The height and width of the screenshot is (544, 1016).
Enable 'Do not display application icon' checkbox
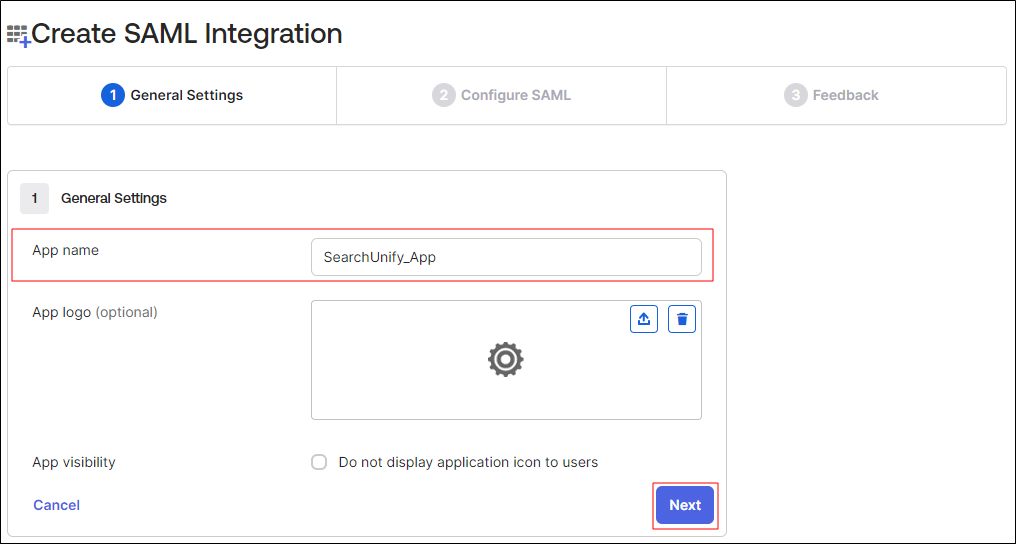(319, 462)
